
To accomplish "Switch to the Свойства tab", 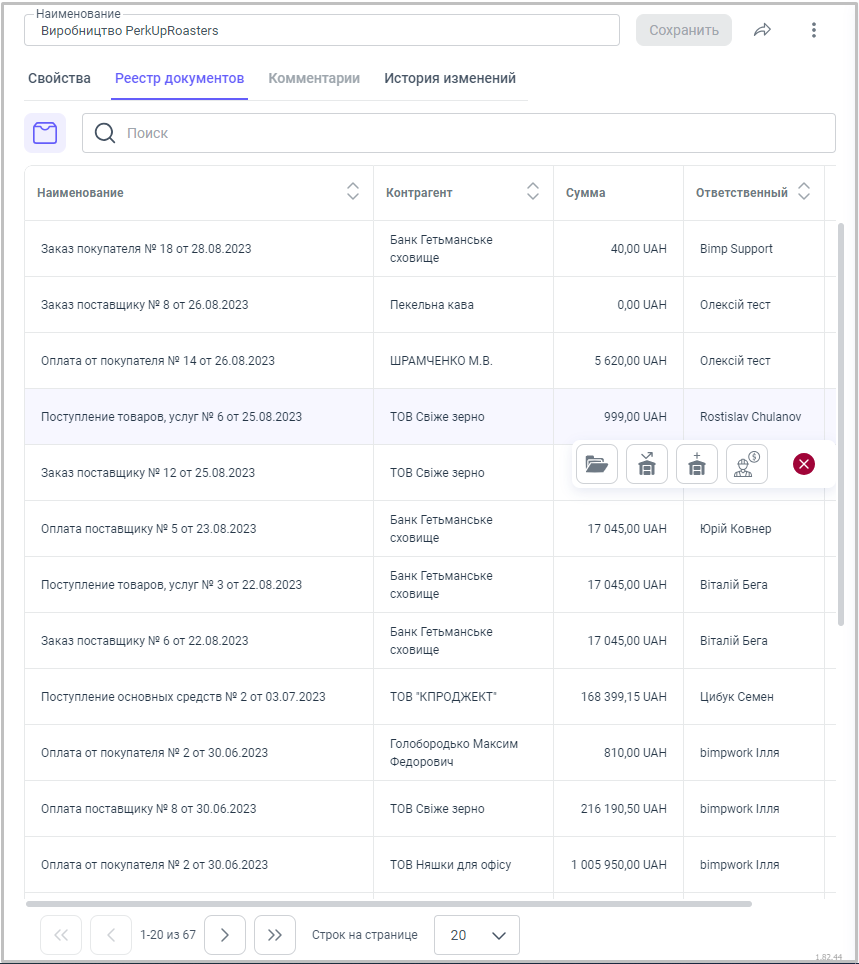I will [59, 79].
